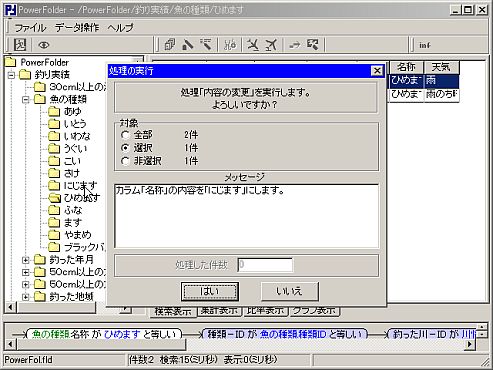This screenshot has height=370, width=493.
Task: Confirm with the はい button
Action: point(210,292)
